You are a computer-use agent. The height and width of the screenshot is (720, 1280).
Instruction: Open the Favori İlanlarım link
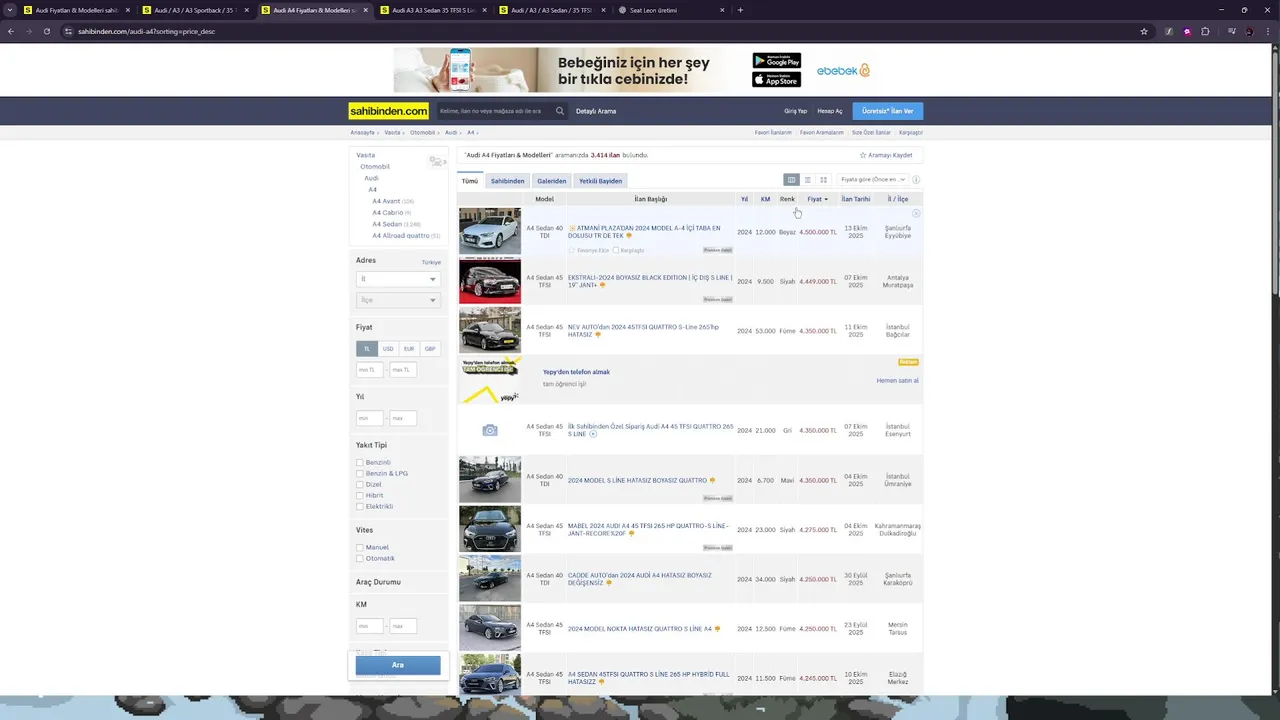click(x=773, y=132)
